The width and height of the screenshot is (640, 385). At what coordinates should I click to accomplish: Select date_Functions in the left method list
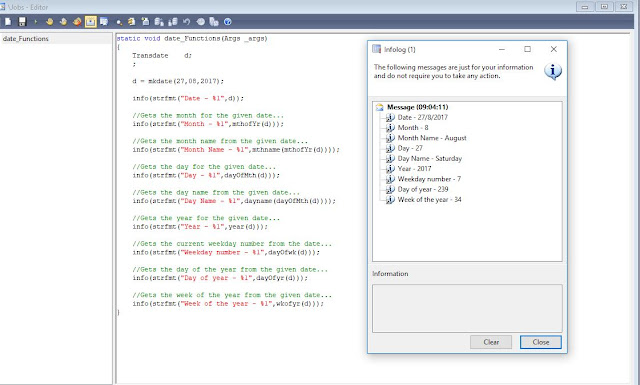point(26,39)
